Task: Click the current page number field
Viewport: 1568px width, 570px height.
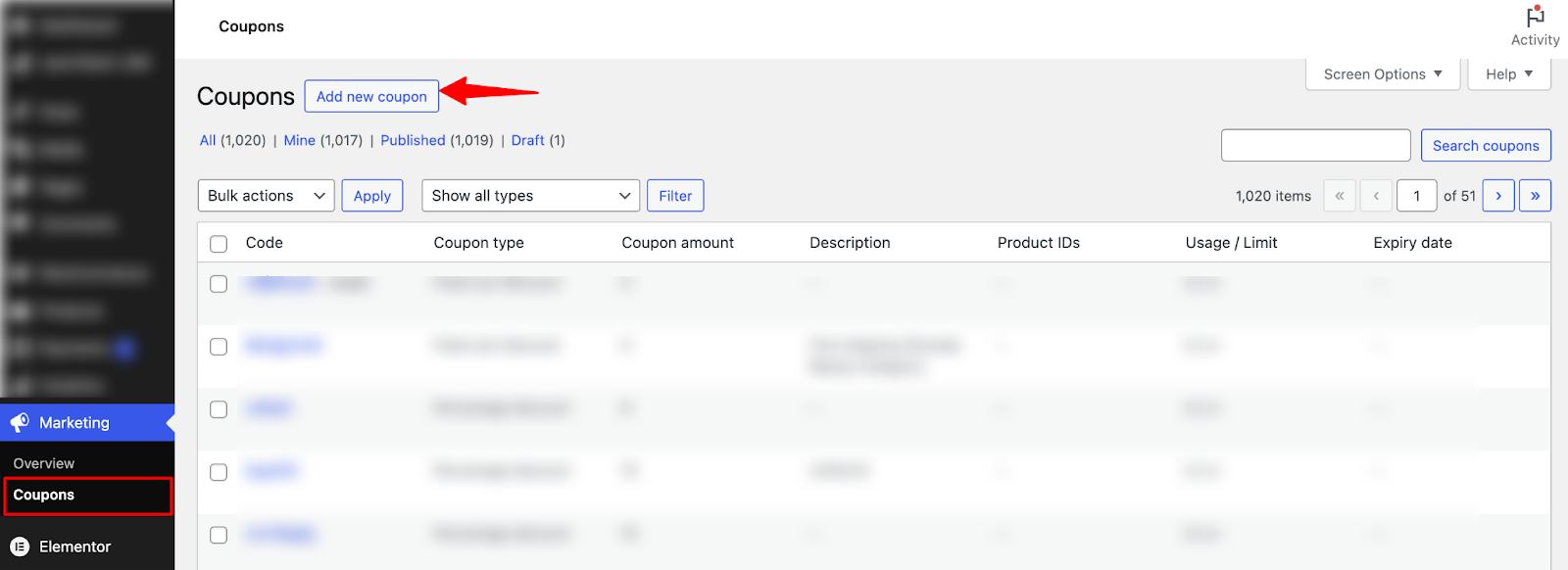Action: click(x=1416, y=196)
